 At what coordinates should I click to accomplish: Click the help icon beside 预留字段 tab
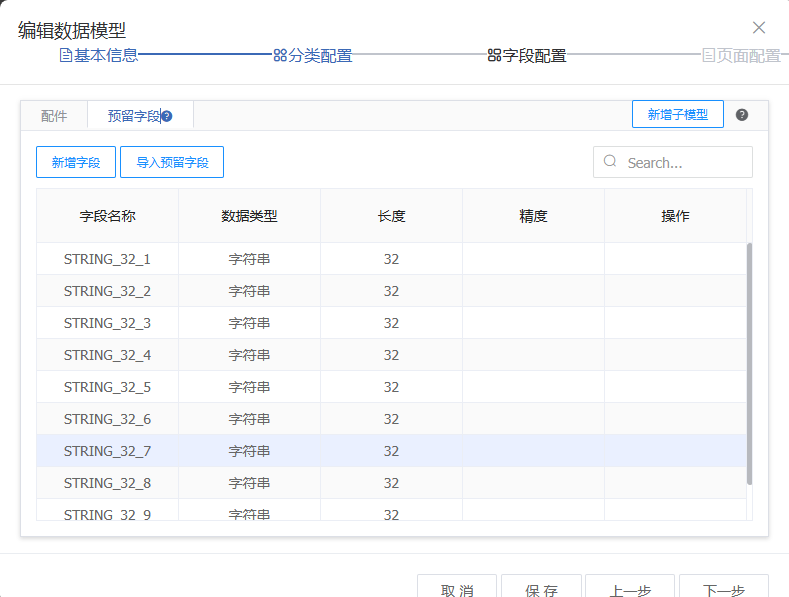167,116
